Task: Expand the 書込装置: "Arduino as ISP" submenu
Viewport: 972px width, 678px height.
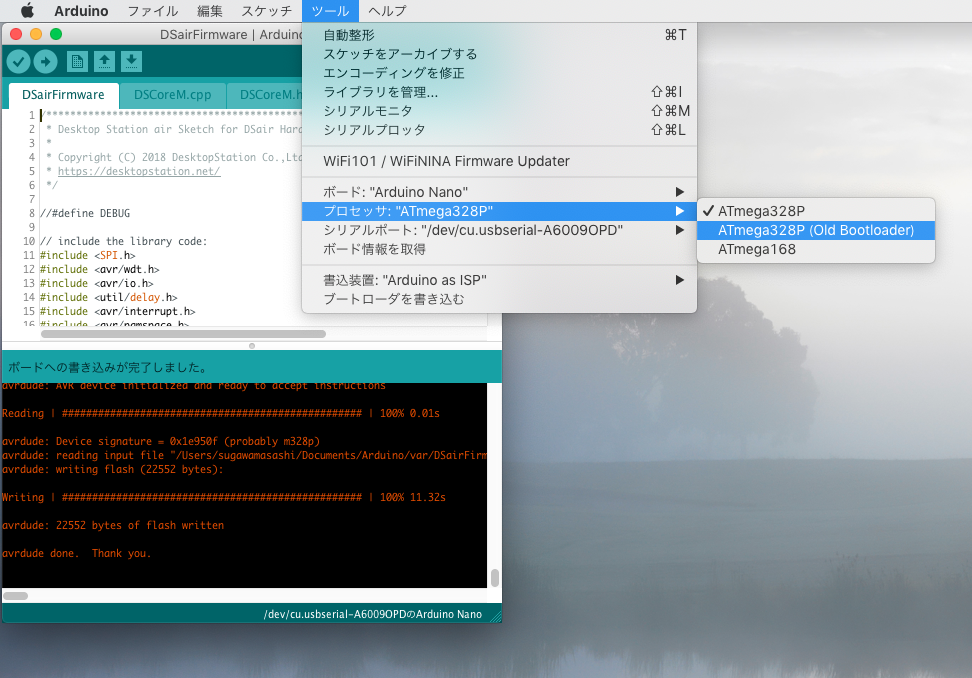Action: pos(499,280)
